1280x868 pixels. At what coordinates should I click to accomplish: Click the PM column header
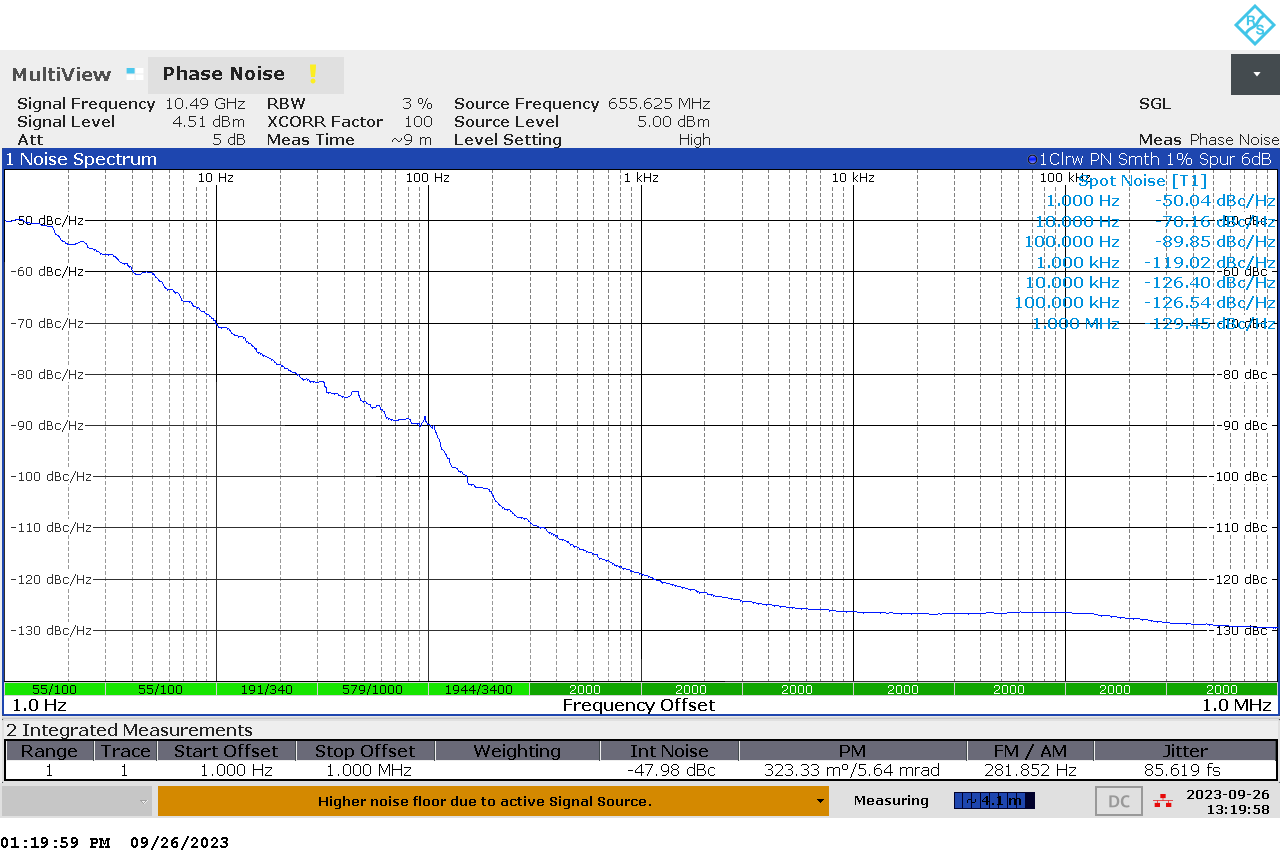[852, 751]
